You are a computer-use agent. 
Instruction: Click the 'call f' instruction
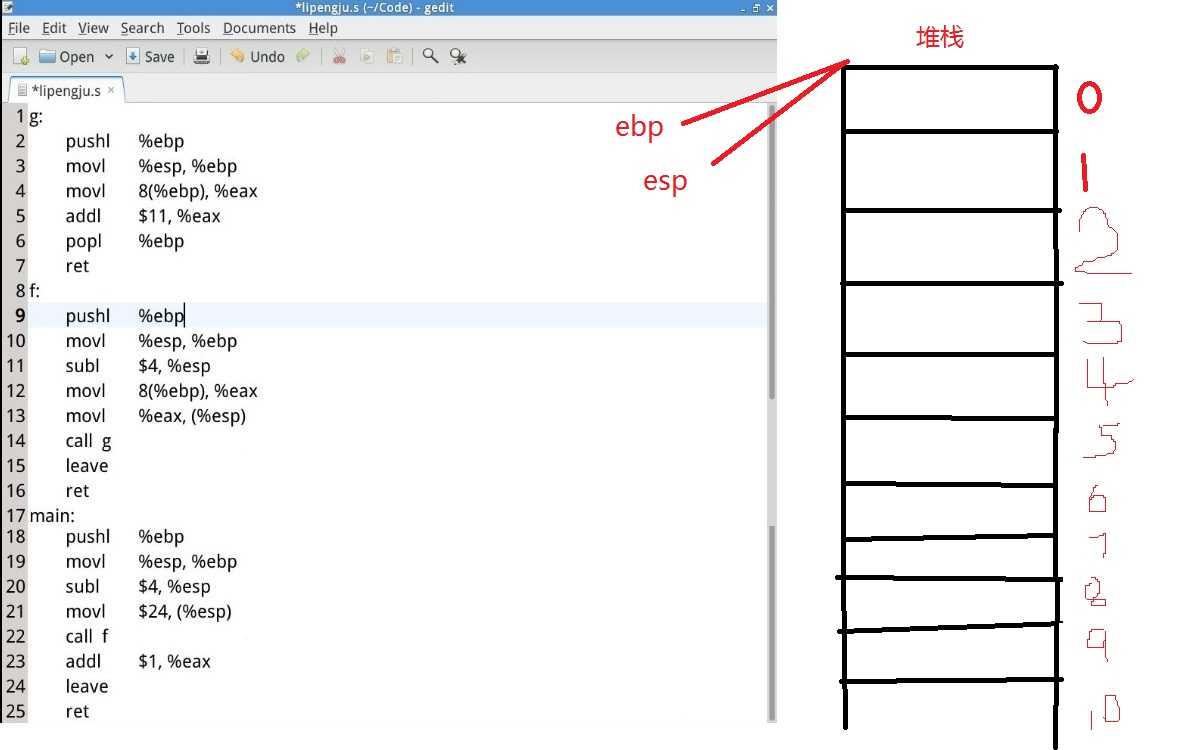(87, 636)
